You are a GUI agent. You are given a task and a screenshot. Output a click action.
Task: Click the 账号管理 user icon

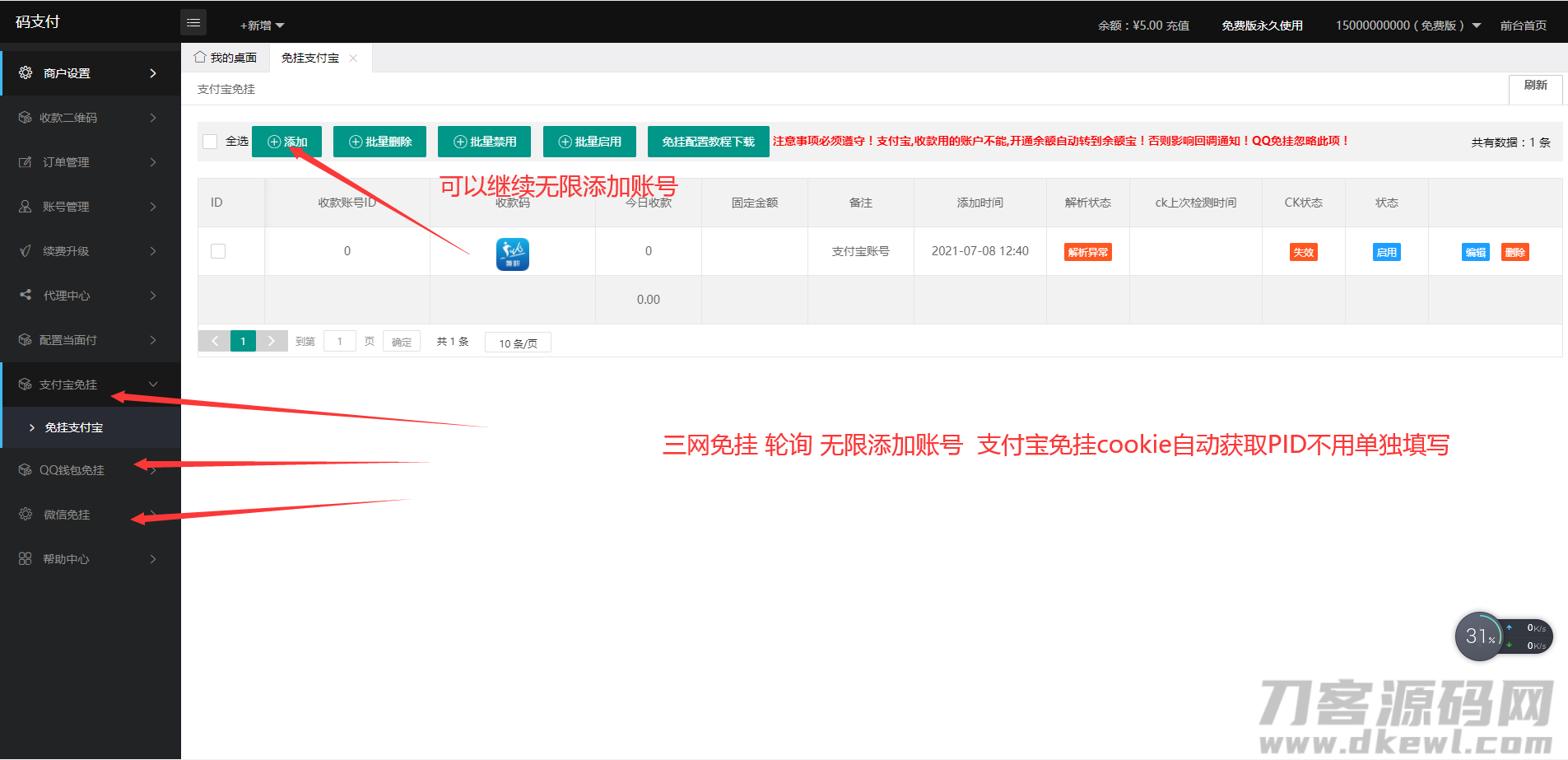tap(26, 207)
